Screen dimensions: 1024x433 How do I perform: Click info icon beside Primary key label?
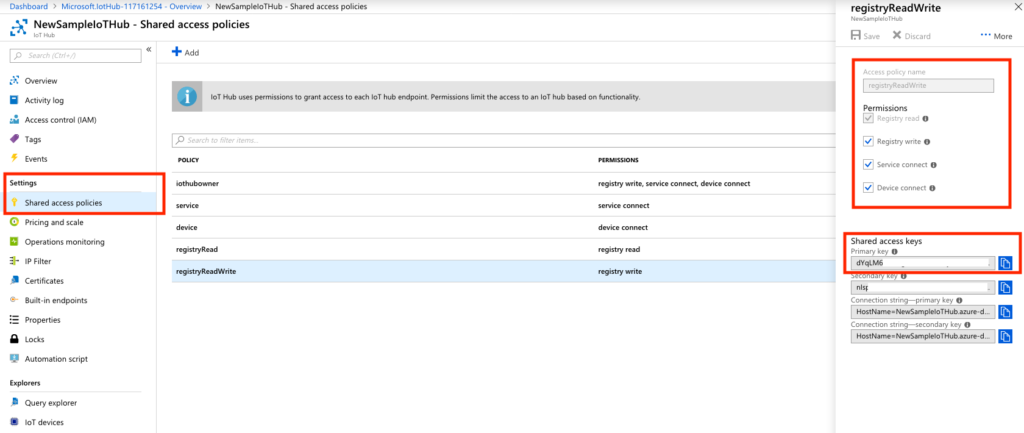pos(895,251)
